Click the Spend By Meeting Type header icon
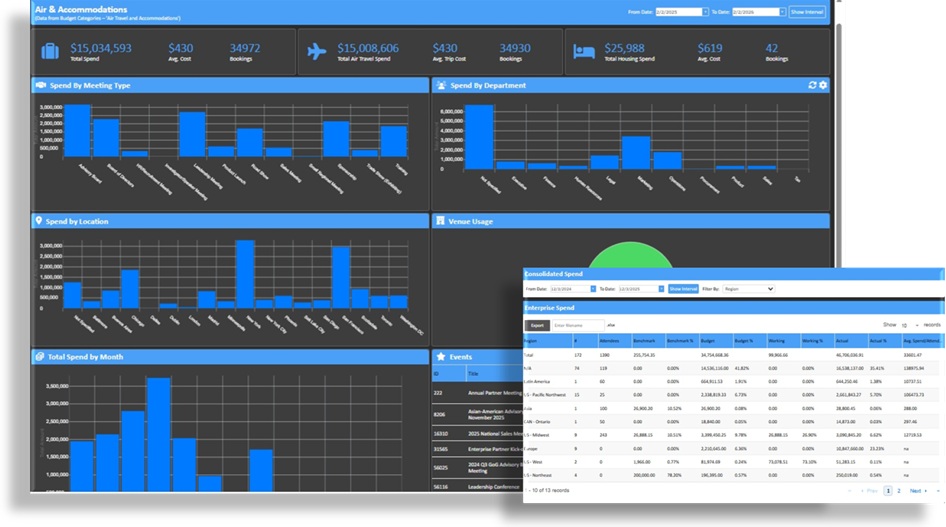 point(40,86)
